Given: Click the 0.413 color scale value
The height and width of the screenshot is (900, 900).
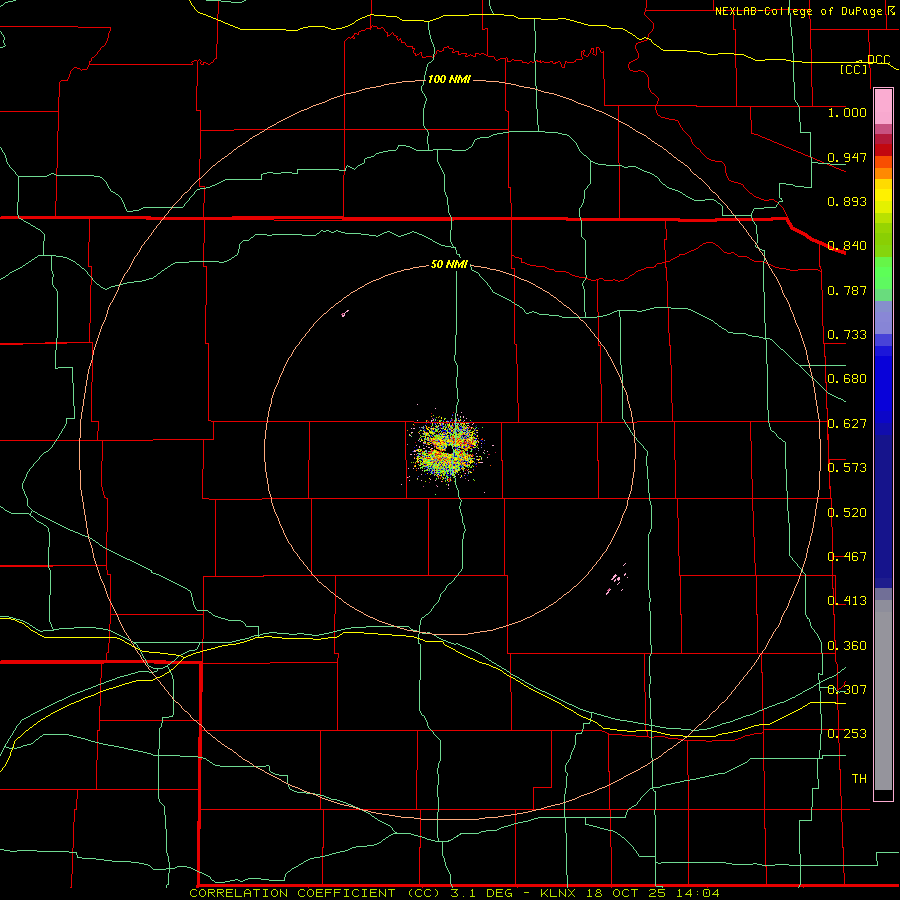Looking at the screenshot, I should (847, 601).
